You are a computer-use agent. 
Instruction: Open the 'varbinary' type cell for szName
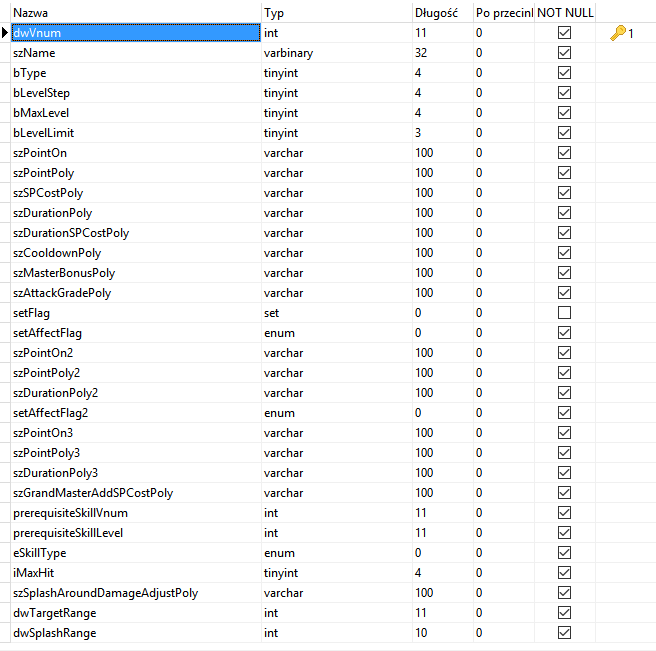coord(337,53)
